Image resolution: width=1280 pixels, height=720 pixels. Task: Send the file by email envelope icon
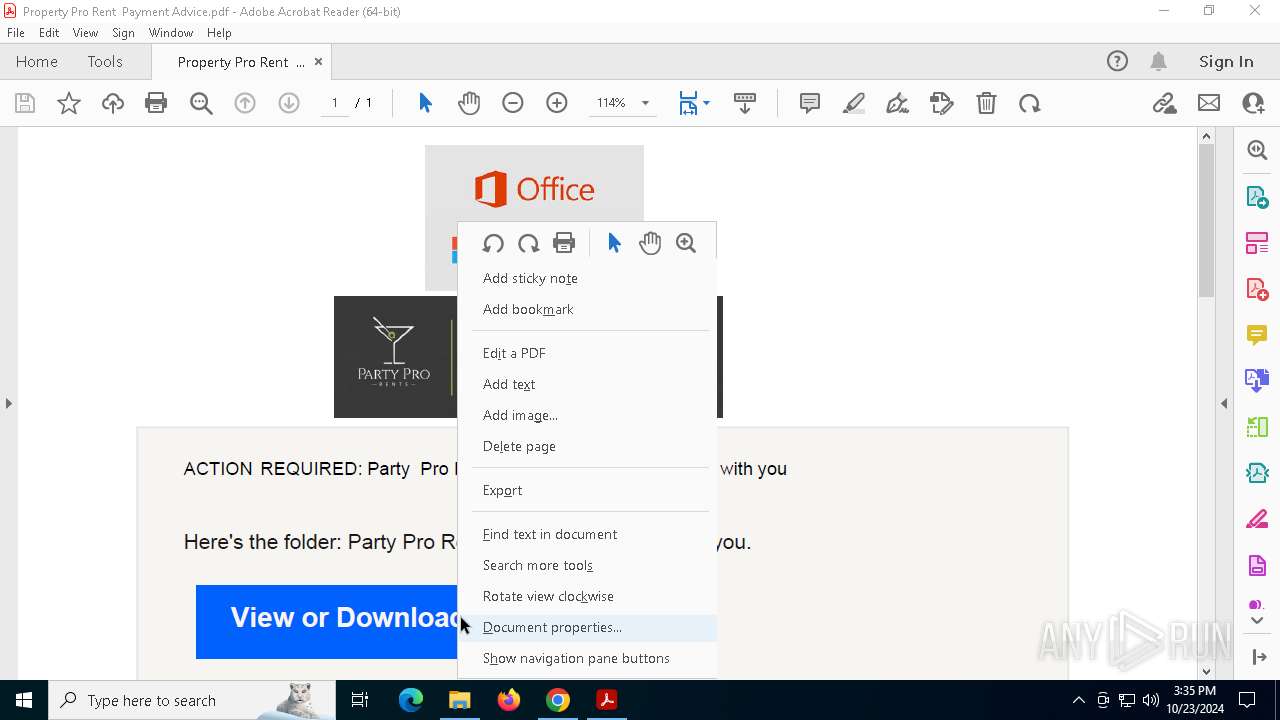click(1209, 103)
